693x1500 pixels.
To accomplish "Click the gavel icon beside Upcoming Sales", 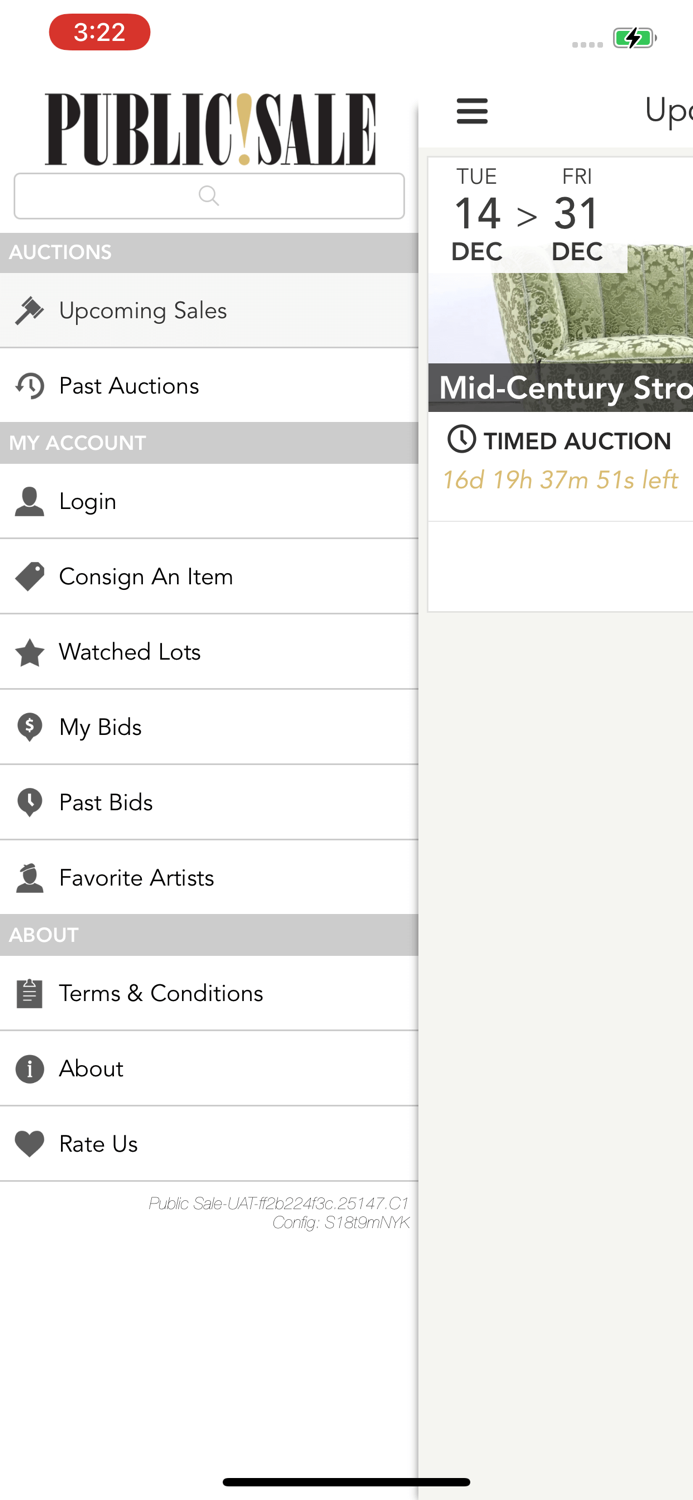I will pos(30,311).
